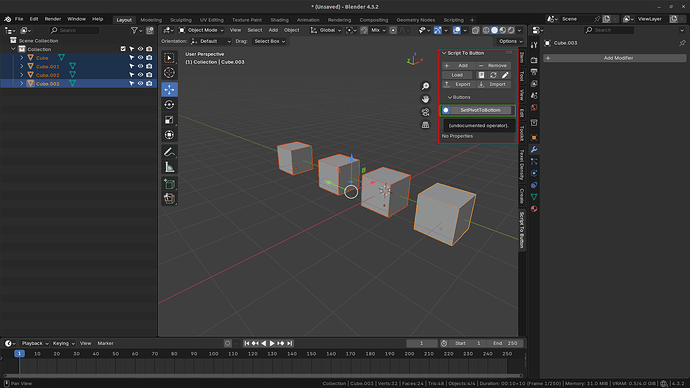Switch to the Modeling workspace tab
Viewport: 690px width, 388px height.
pyautogui.click(x=151, y=20)
